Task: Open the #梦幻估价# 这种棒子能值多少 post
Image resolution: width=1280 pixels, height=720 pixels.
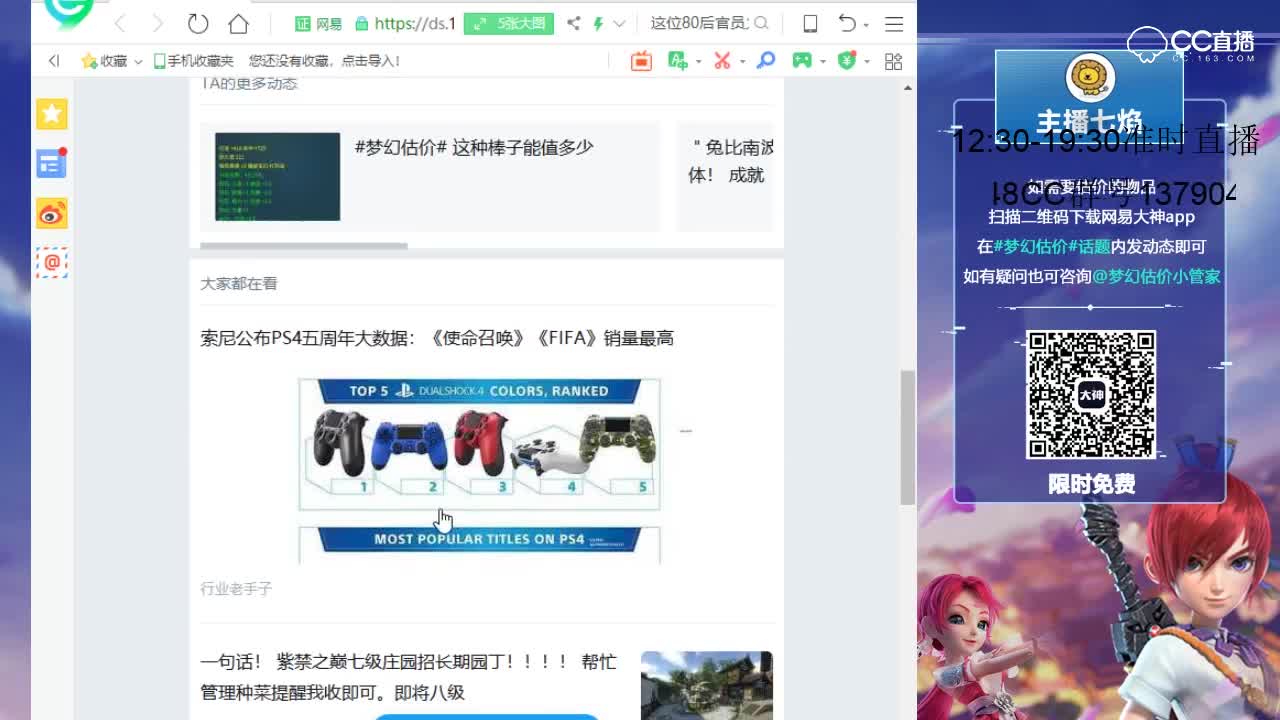Action: [x=474, y=147]
